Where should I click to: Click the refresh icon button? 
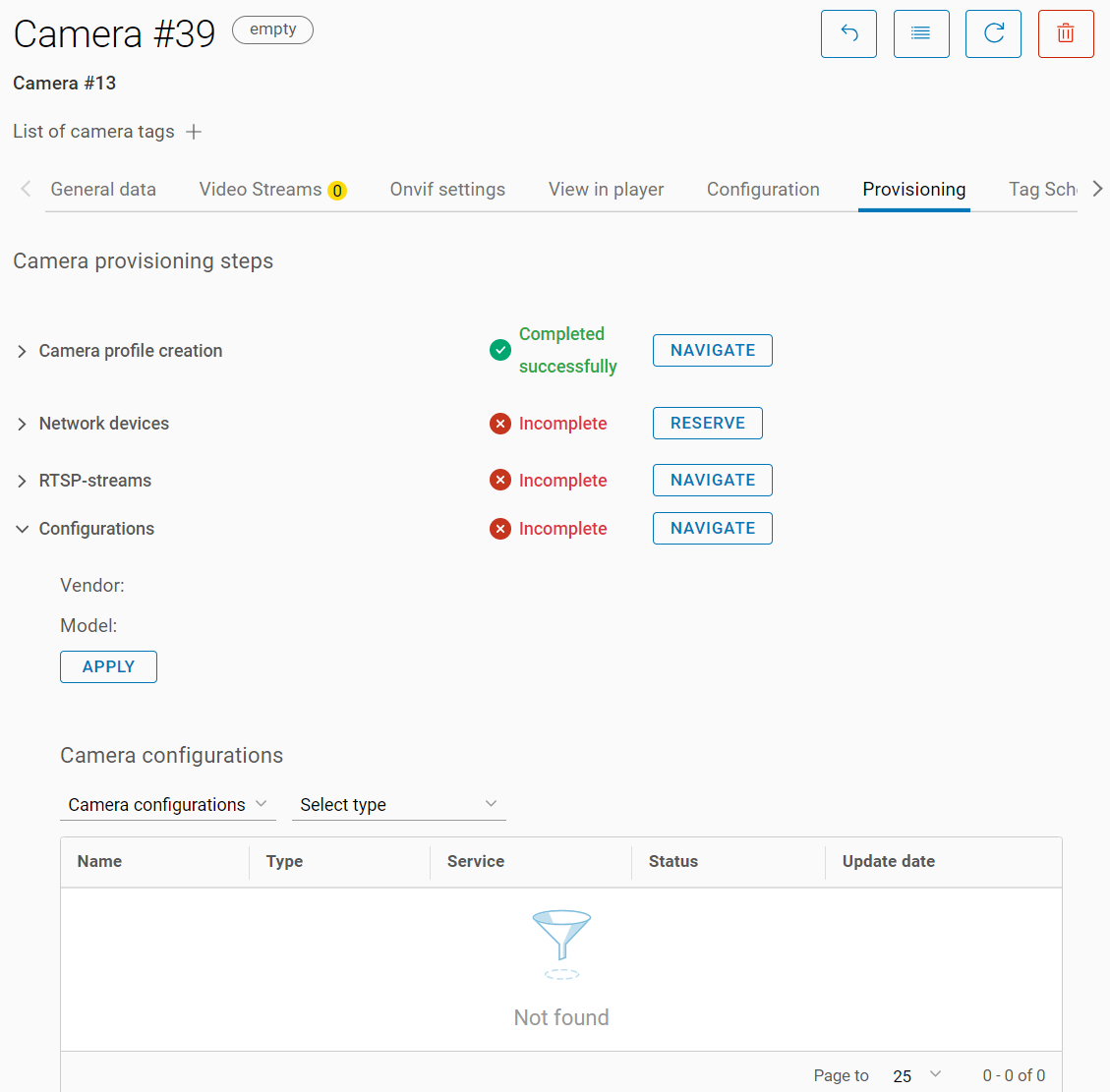(993, 34)
